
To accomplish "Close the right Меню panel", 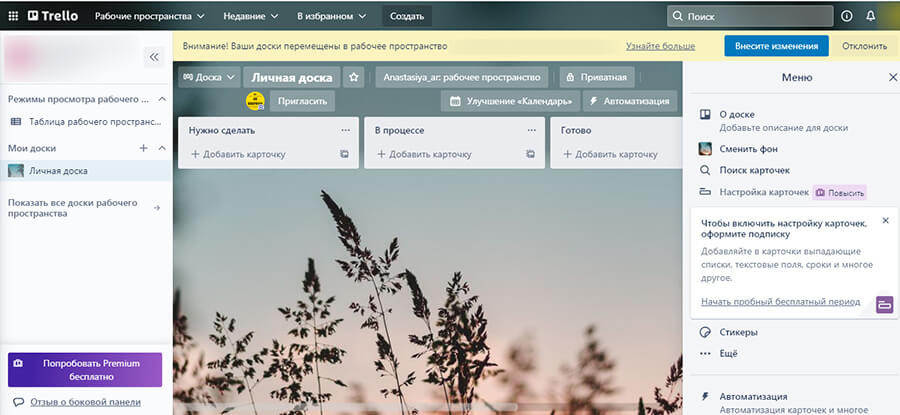I will coord(893,77).
